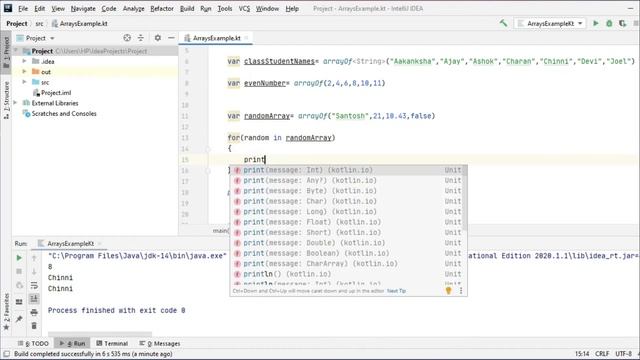Open Terminal tool window
The height and width of the screenshot is (360, 640).
[x=112, y=343]
